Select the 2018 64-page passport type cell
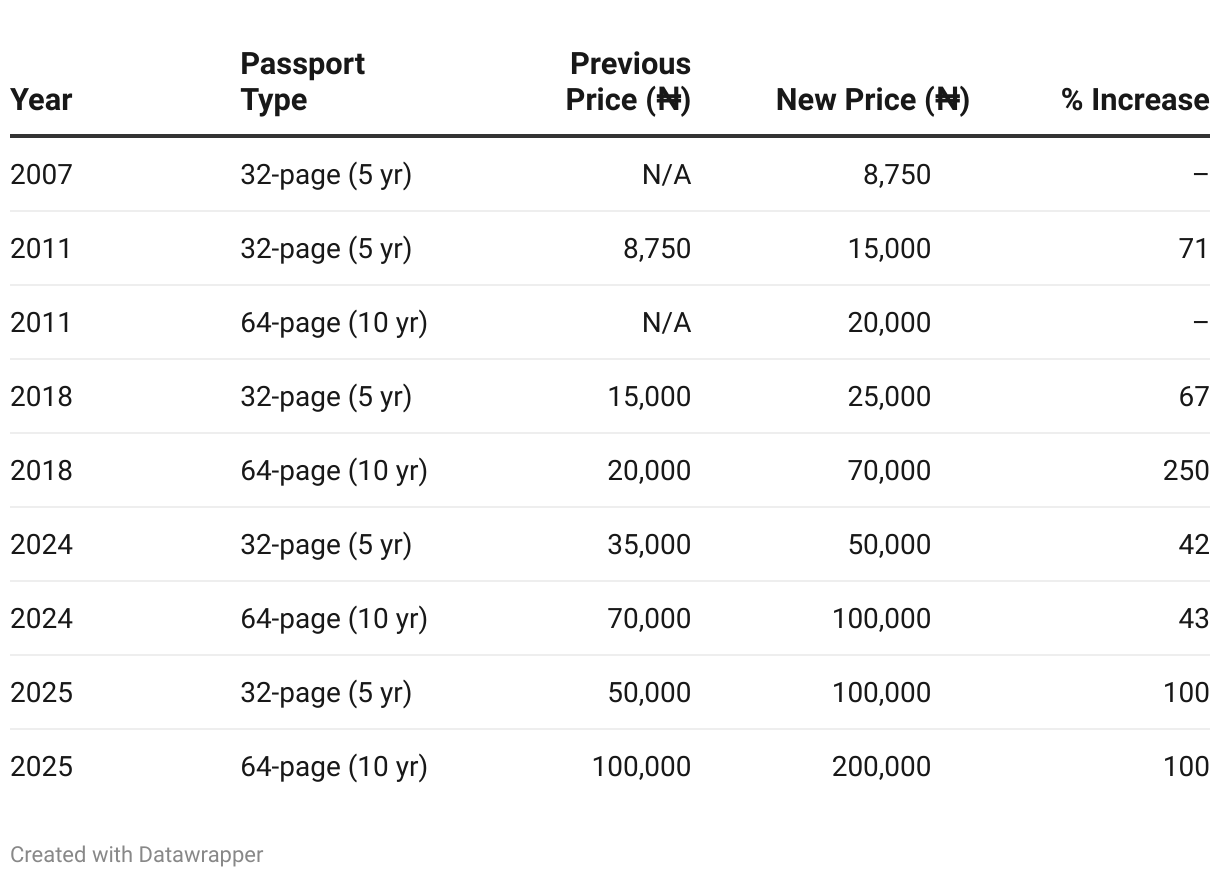The width and height of the screenshot is (1220, 878). (x=334, y=471)
